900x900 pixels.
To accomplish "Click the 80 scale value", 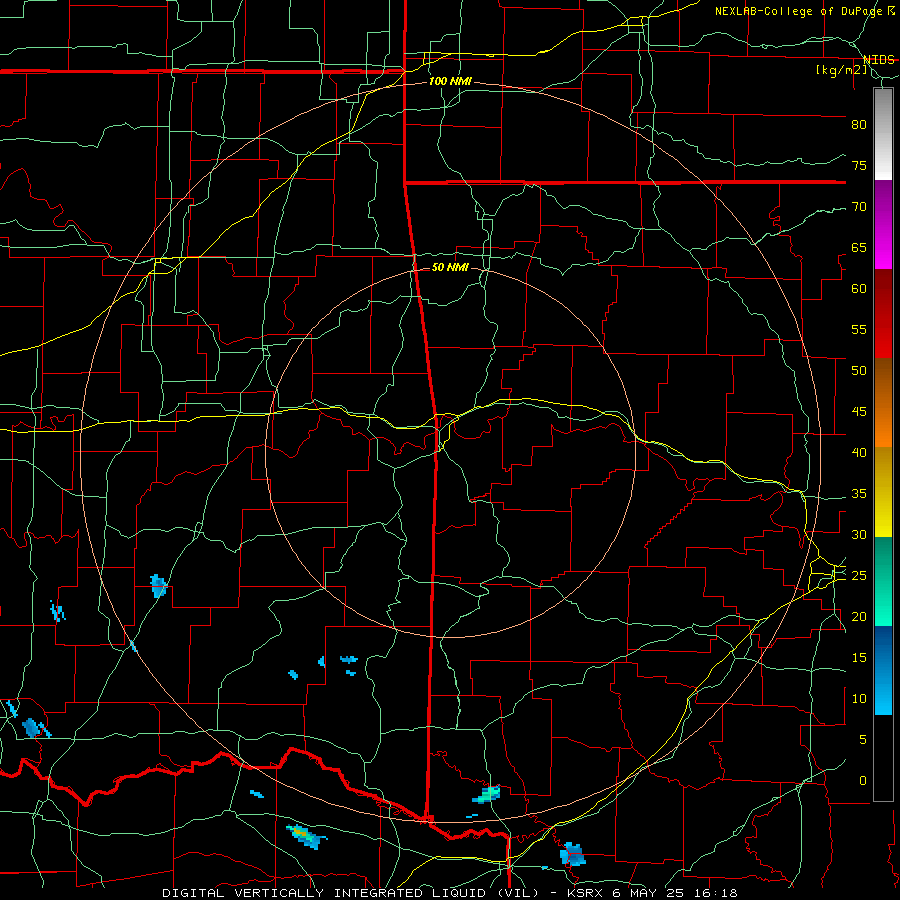I will click(x=859, y=125).
